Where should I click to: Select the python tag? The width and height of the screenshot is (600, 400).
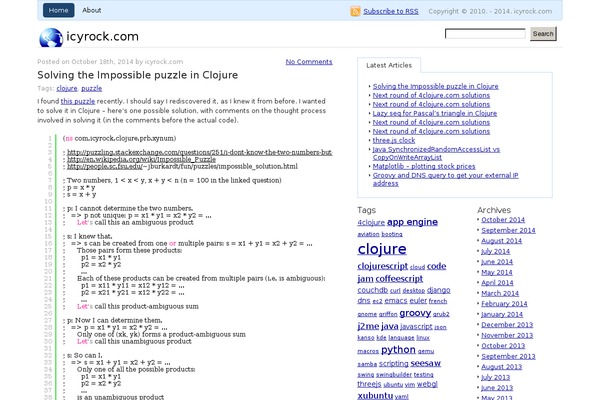pos(398,350)
